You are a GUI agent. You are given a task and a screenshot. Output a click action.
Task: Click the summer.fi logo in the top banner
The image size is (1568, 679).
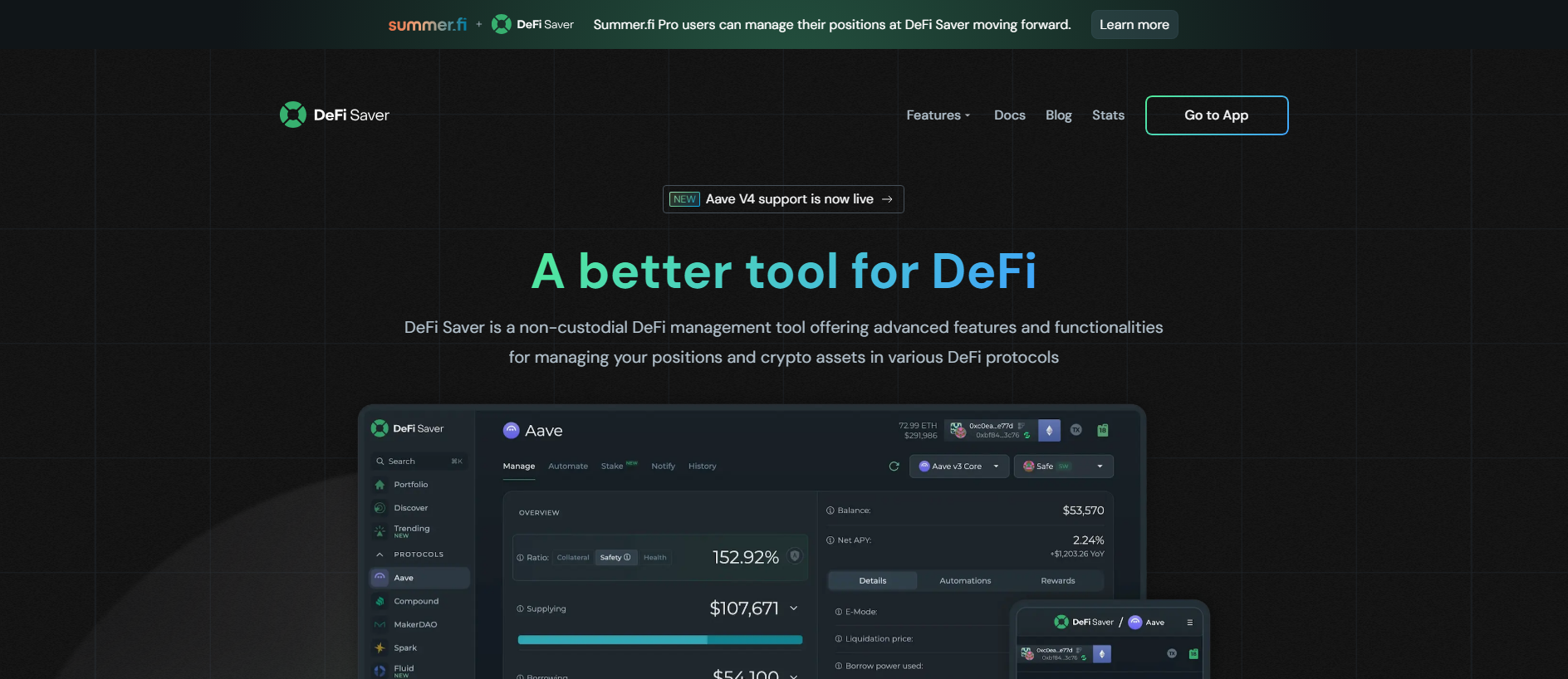point(427,25)
